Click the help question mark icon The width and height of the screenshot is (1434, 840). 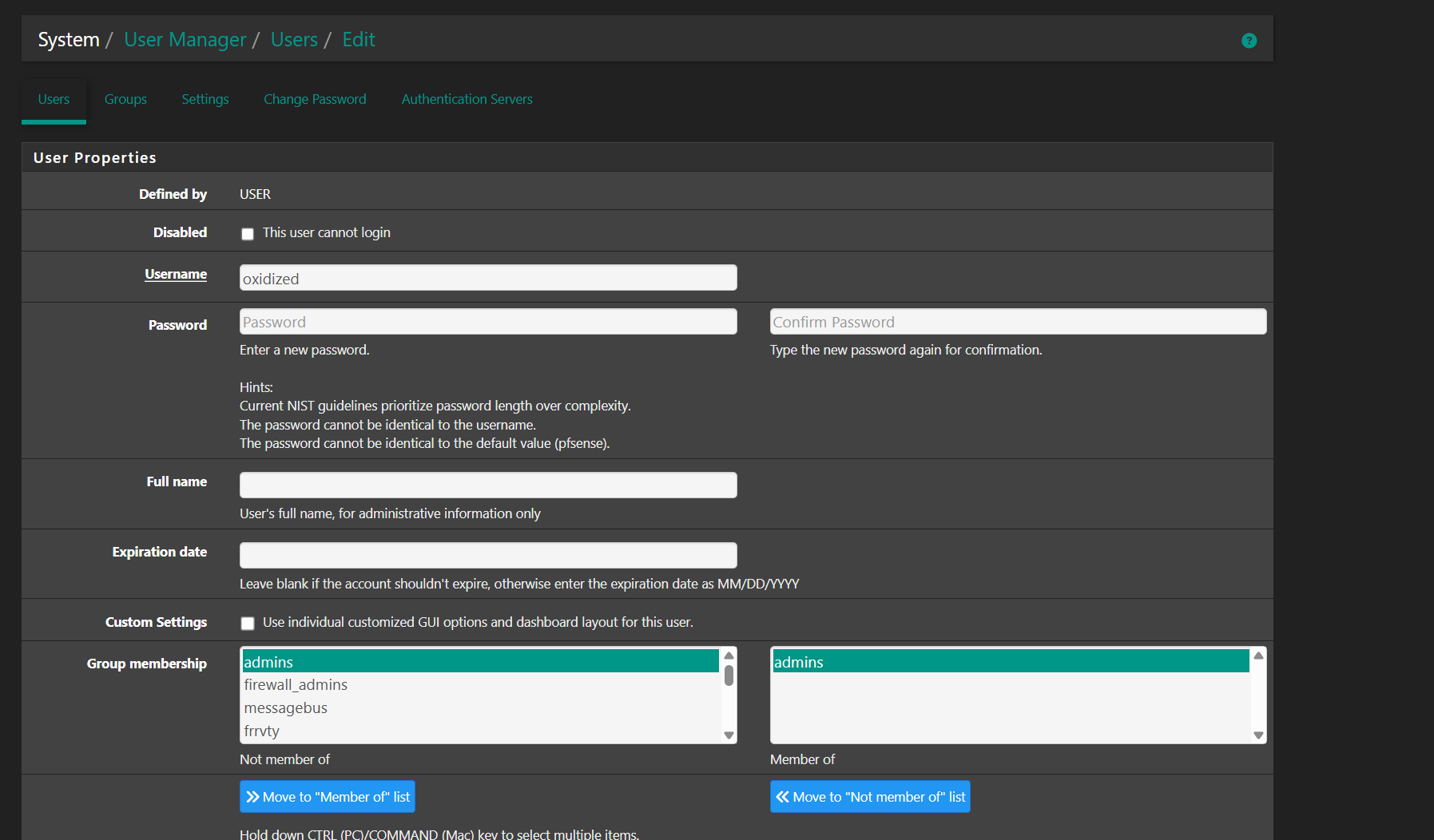[1249, 41]
